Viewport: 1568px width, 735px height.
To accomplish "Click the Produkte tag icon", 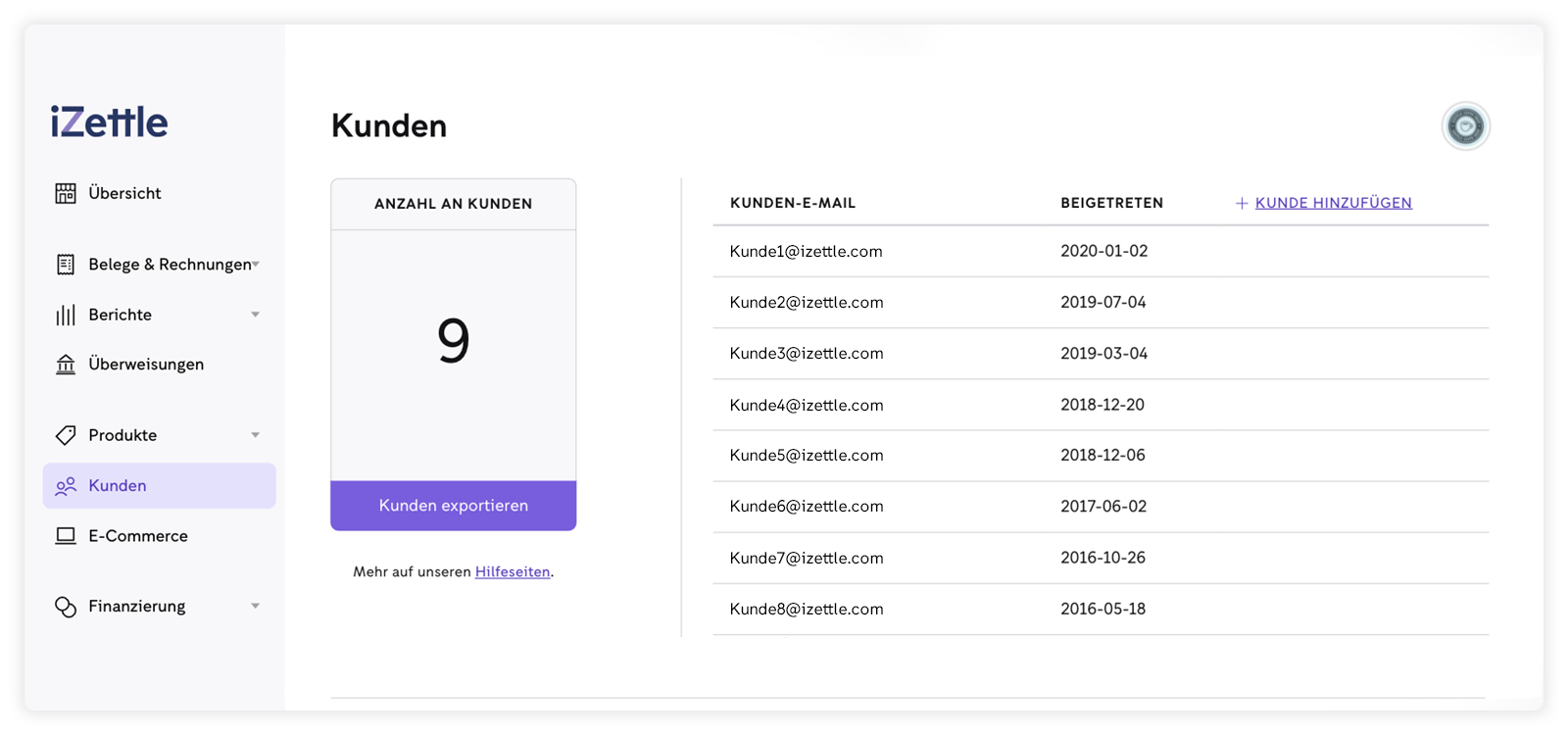I will coord(66,435).
